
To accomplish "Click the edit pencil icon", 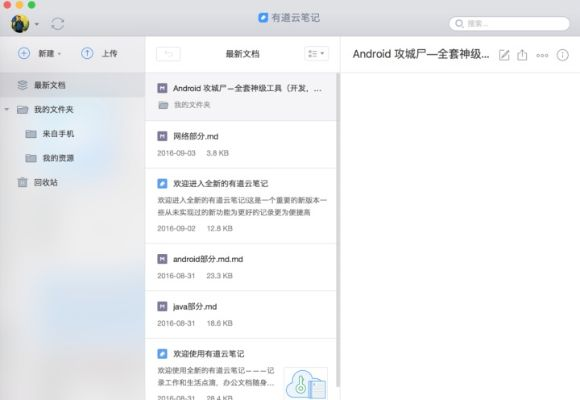I will coord(504,55).
